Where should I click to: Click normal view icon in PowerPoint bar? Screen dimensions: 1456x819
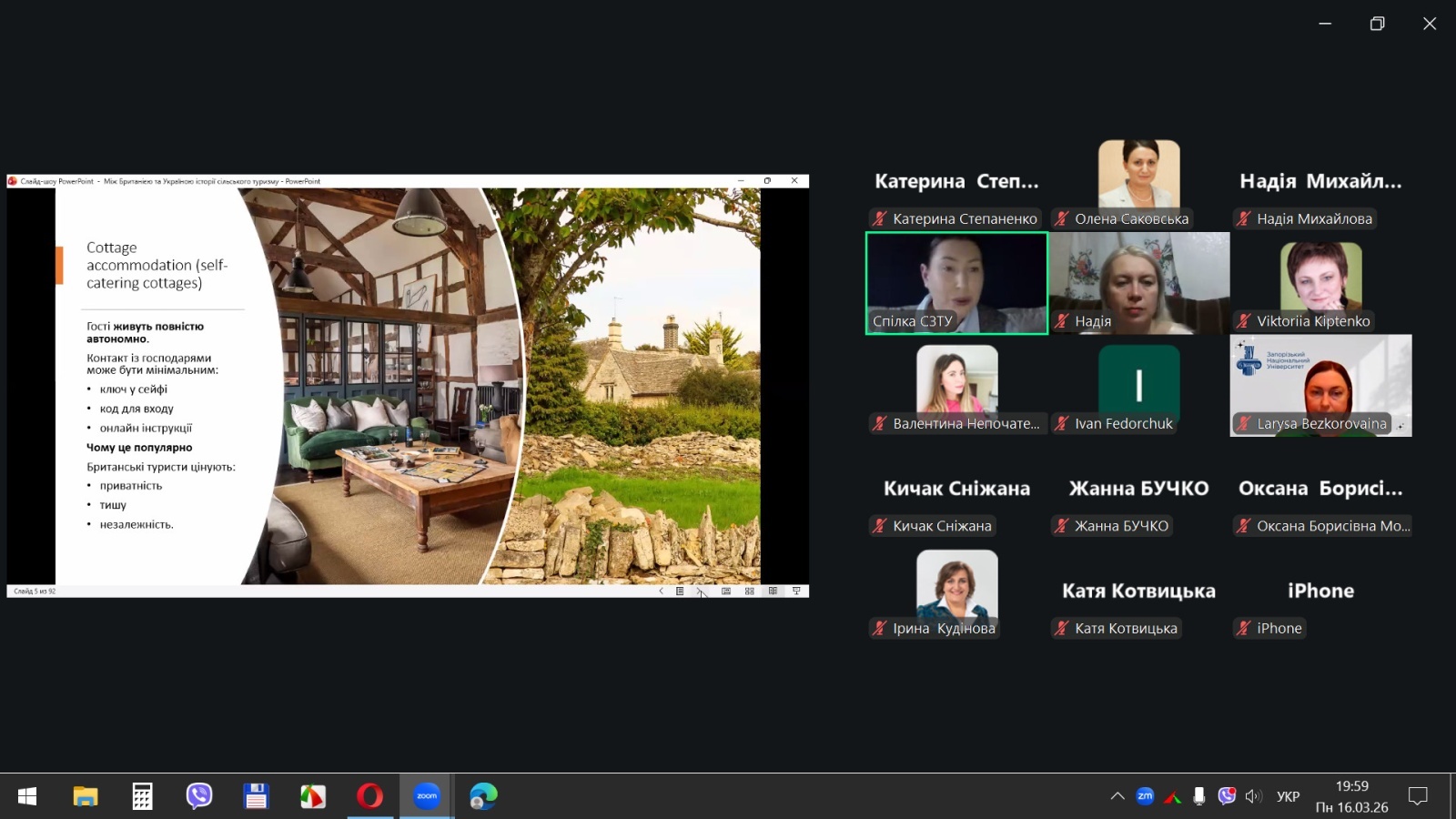[726, 591]
